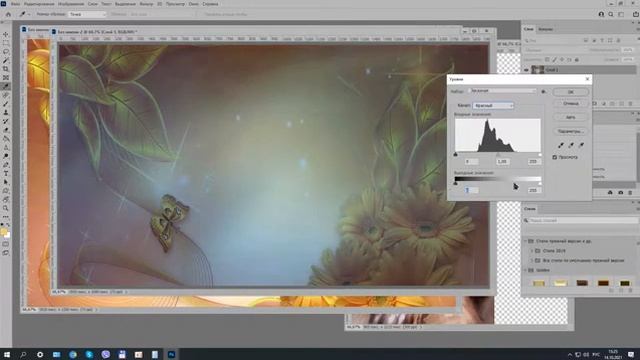Screen dimensions: 640x360
Task: Pick the black point eyedropper in Levels
Action: tap(561, 145)
